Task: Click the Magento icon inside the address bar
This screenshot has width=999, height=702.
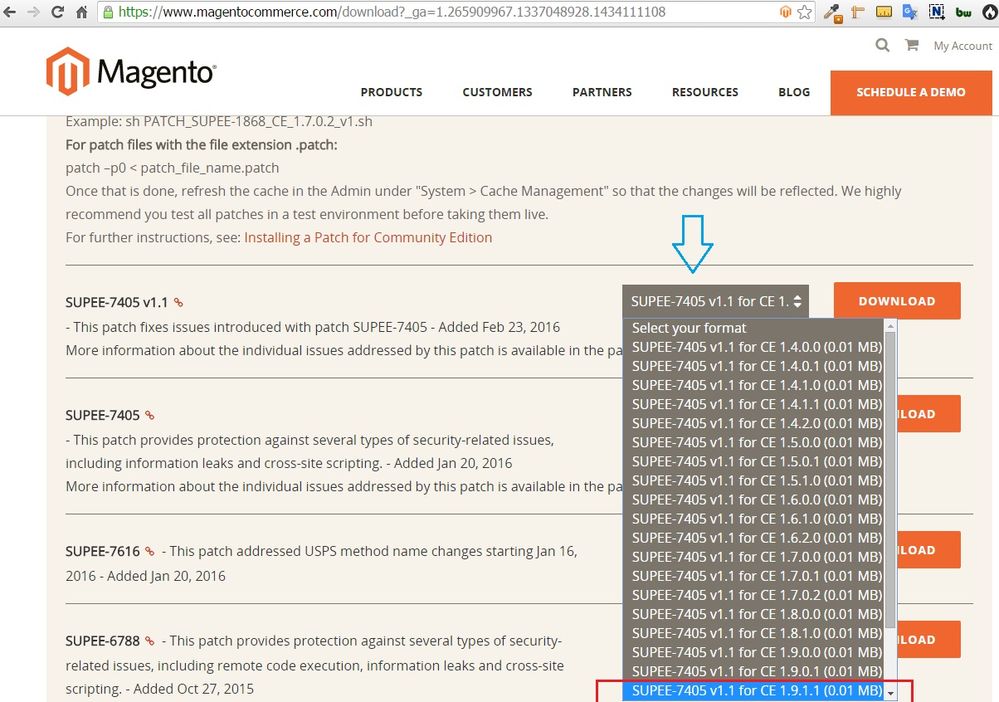Action: click(786, 12)
